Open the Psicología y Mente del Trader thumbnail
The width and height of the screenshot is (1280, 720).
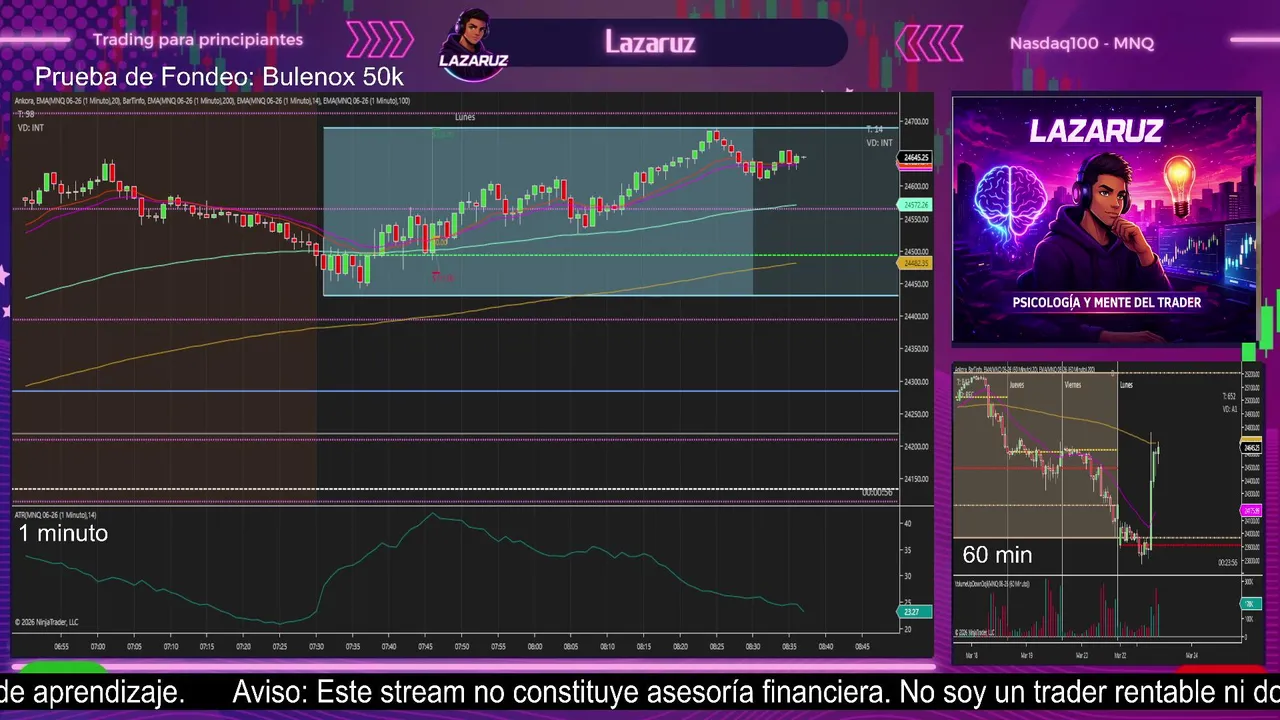[x=1105, y=220]
